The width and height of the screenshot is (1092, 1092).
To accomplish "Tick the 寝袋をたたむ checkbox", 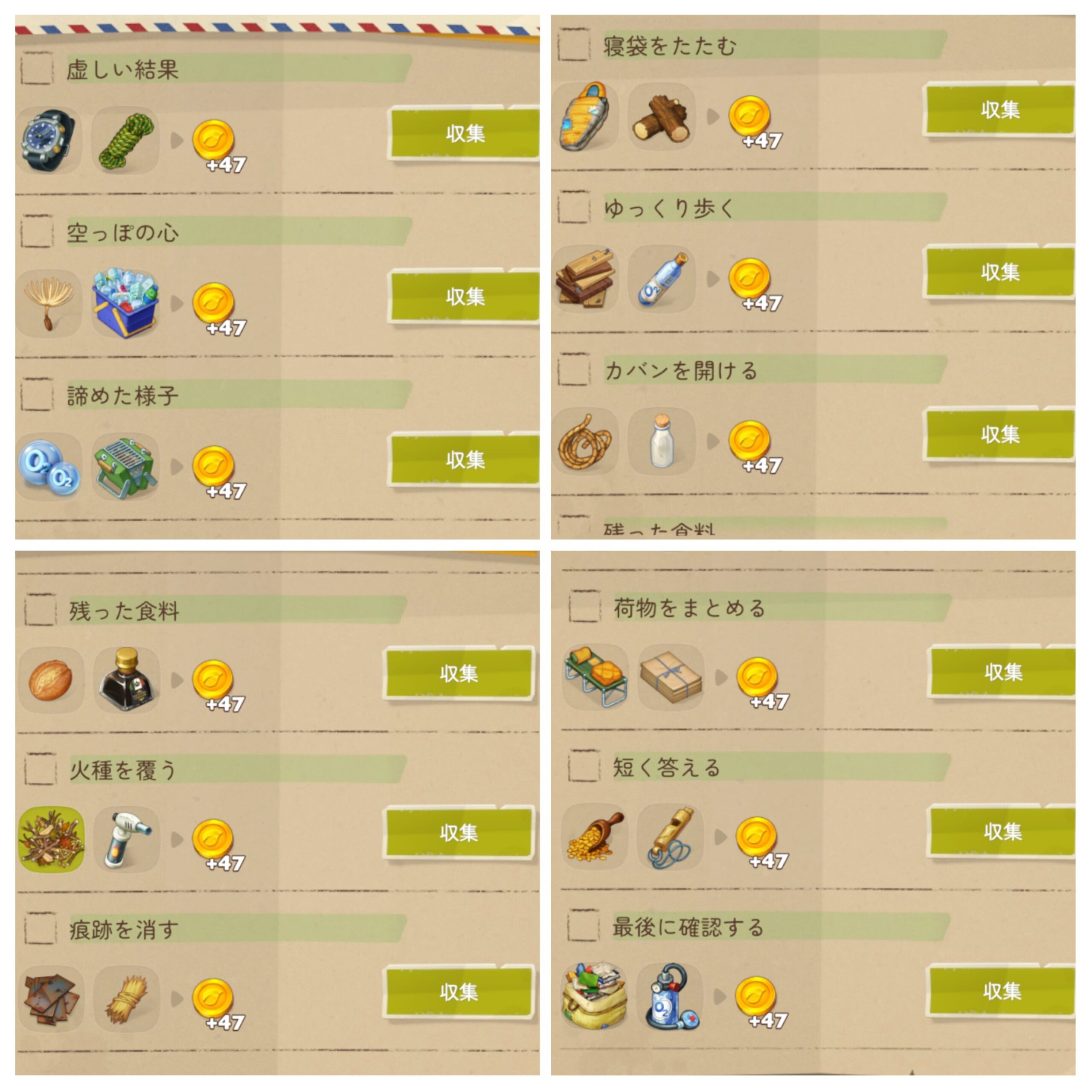I will point(574,45).
